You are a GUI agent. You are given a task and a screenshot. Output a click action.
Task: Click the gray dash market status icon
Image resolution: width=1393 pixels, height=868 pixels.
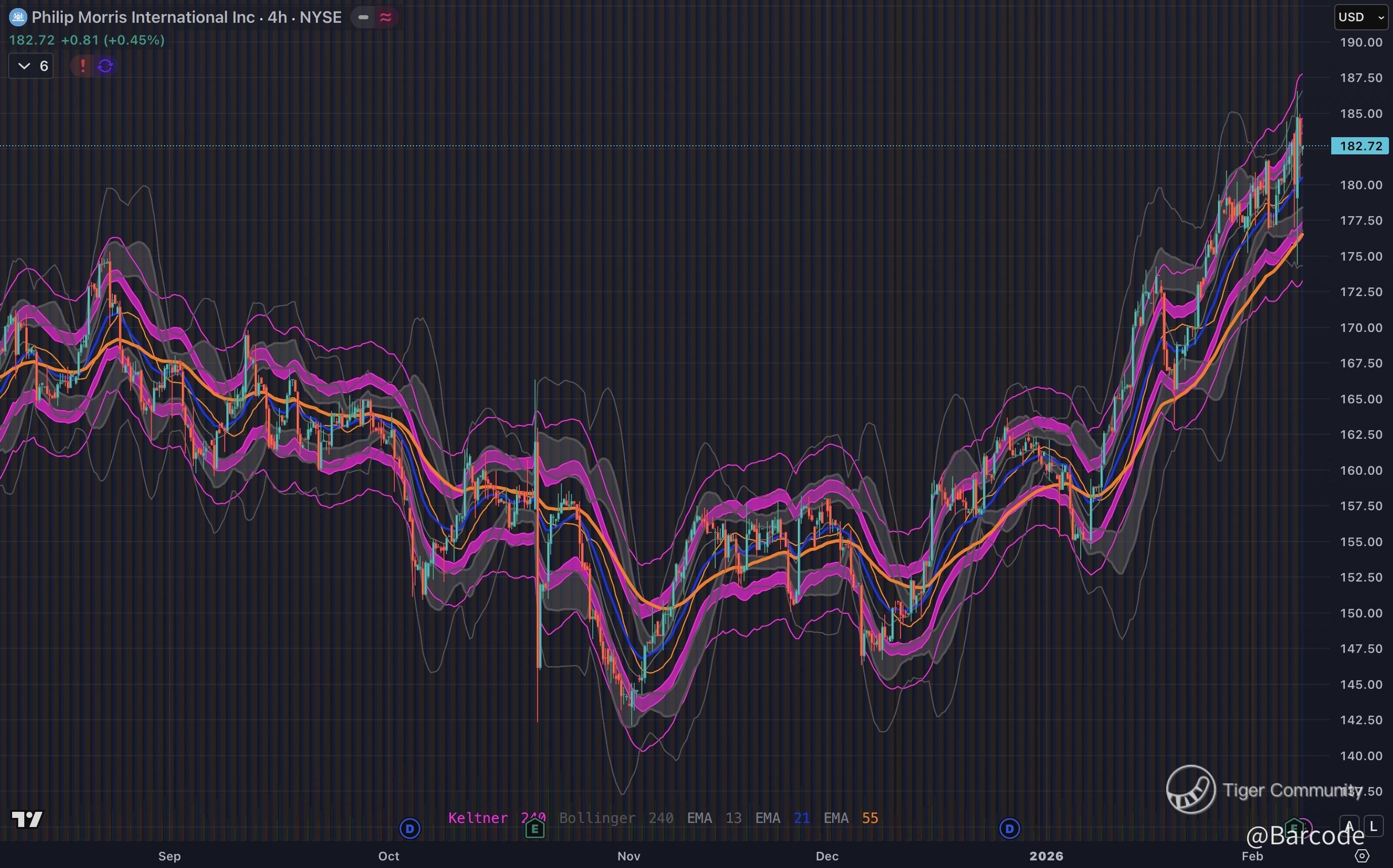(x=363, y=17)
